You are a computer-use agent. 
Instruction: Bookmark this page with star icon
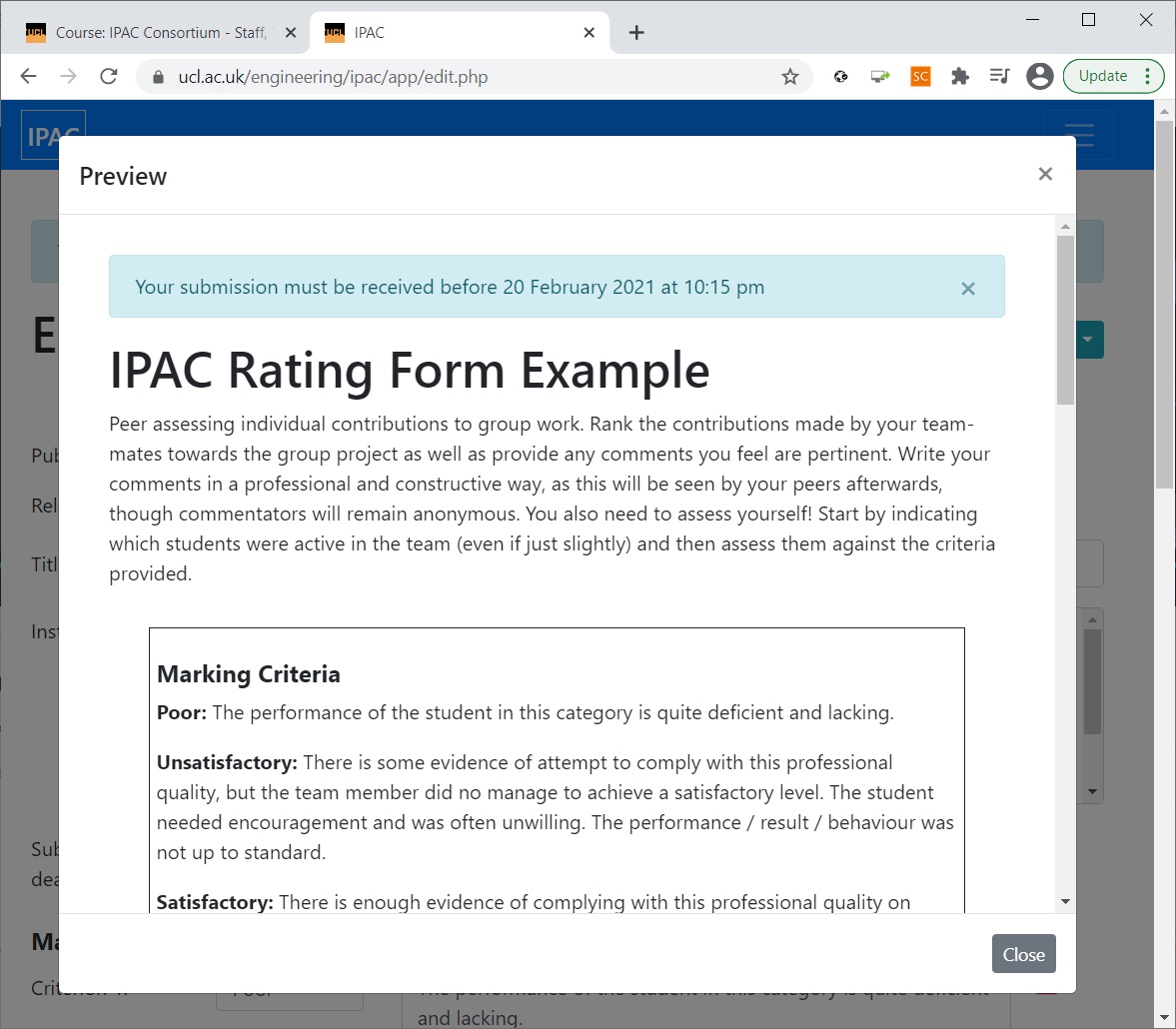[789, 77]
